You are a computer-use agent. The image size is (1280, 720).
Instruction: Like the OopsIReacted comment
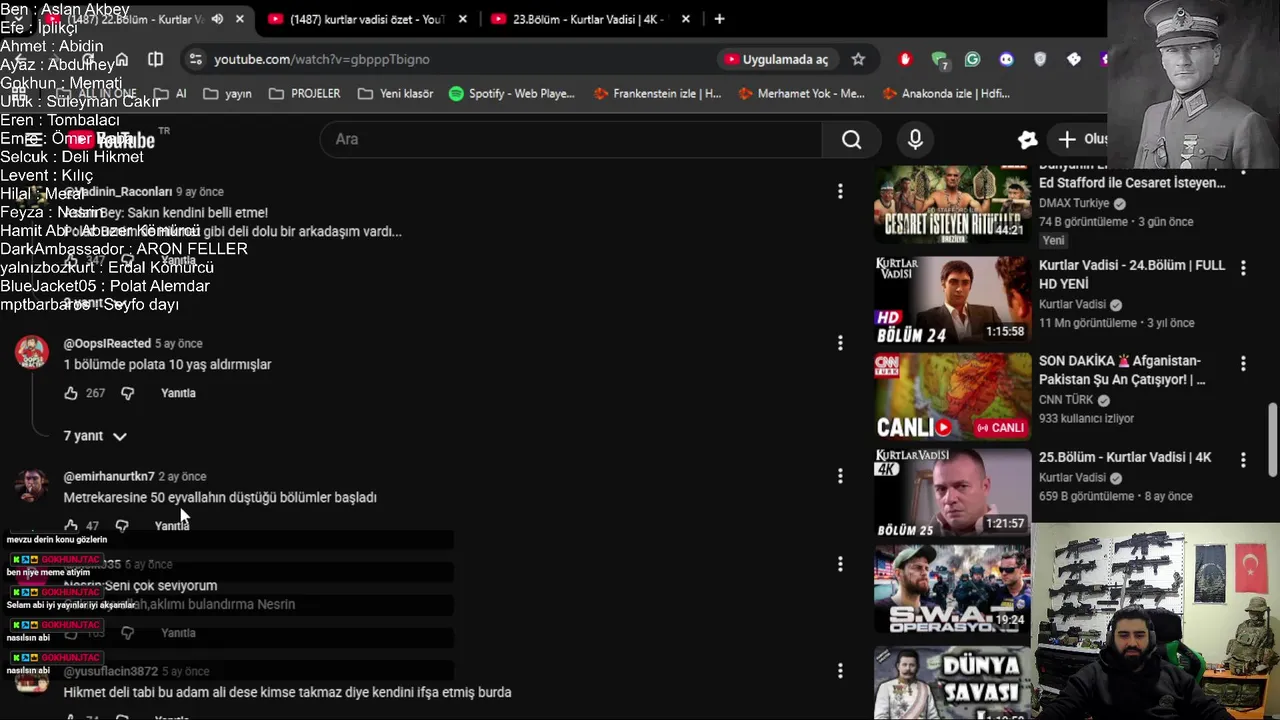click(71, 393)
